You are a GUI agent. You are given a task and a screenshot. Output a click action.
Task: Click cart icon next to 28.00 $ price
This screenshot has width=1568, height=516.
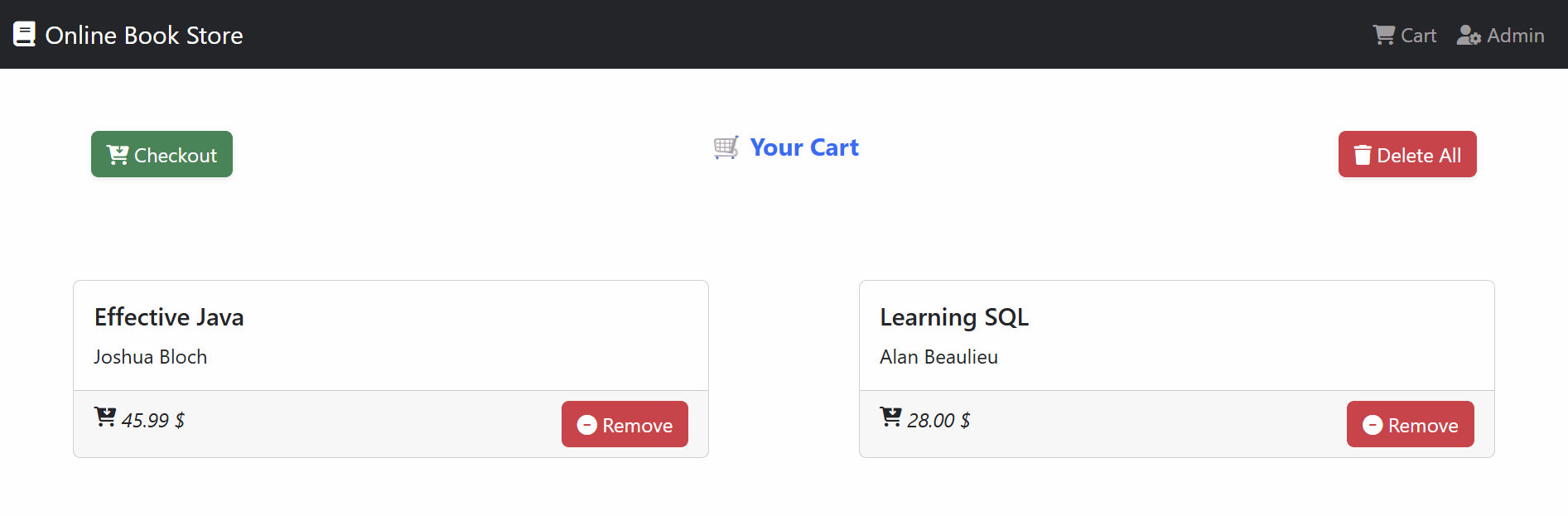coord(890,417)
